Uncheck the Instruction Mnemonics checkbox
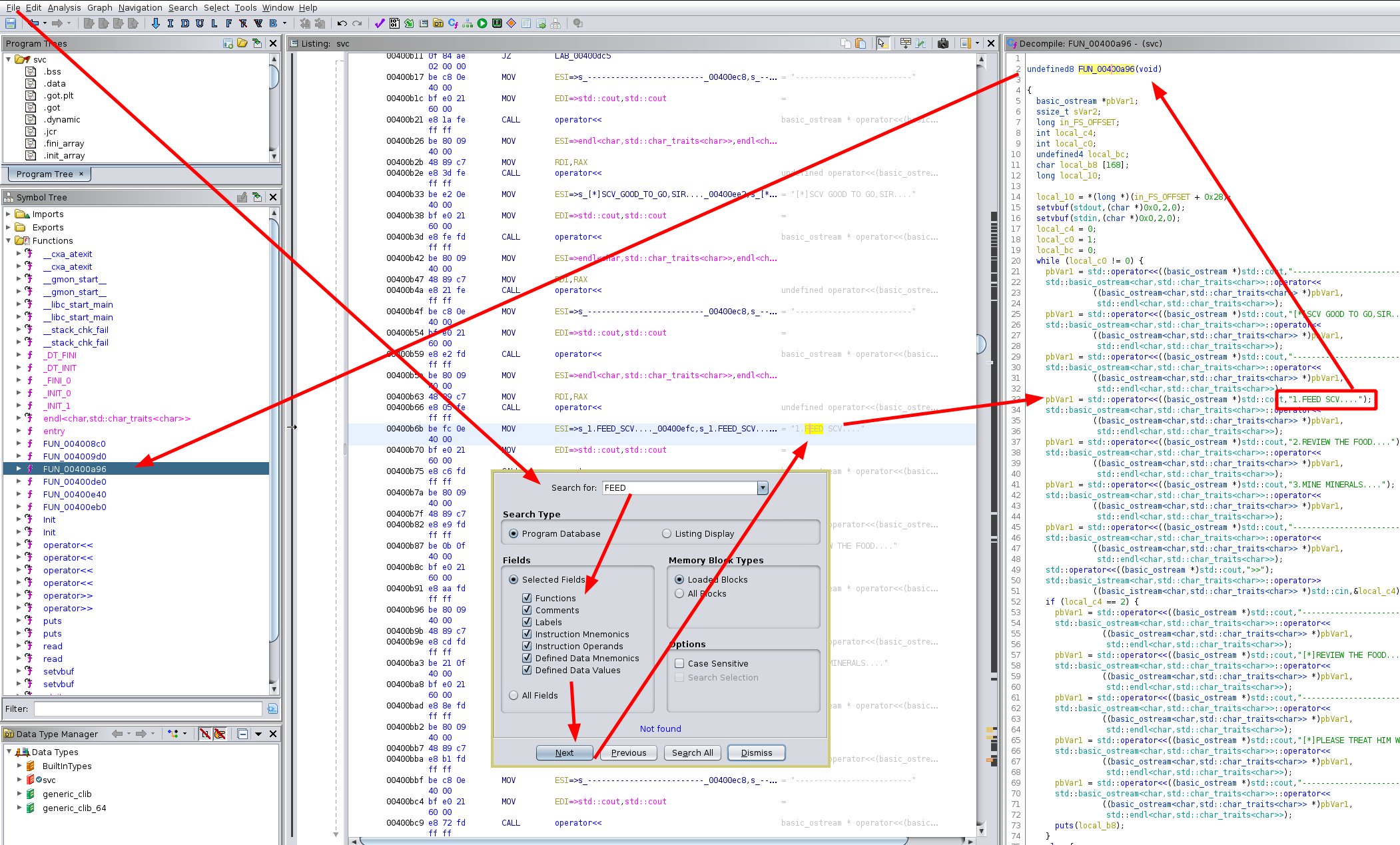1400x845 pixels. [527, 635]
